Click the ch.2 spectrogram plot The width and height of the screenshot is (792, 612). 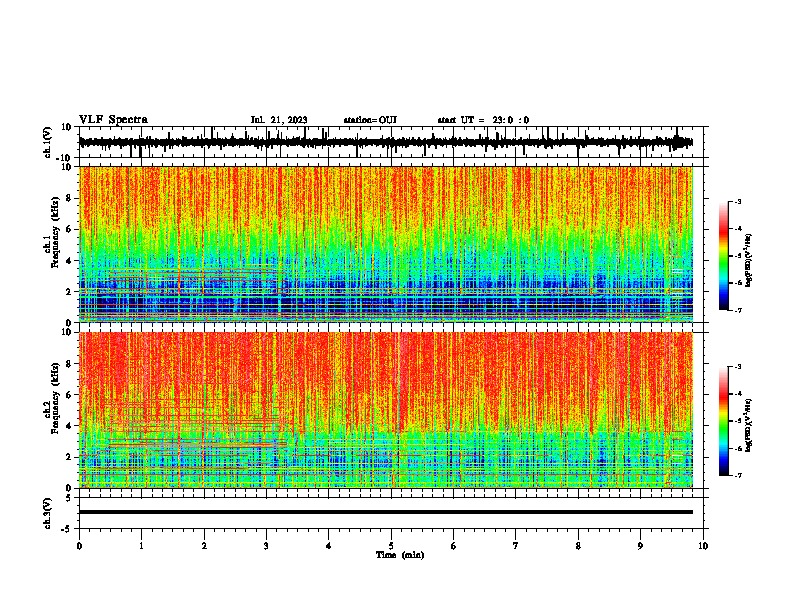coord(386,410)
